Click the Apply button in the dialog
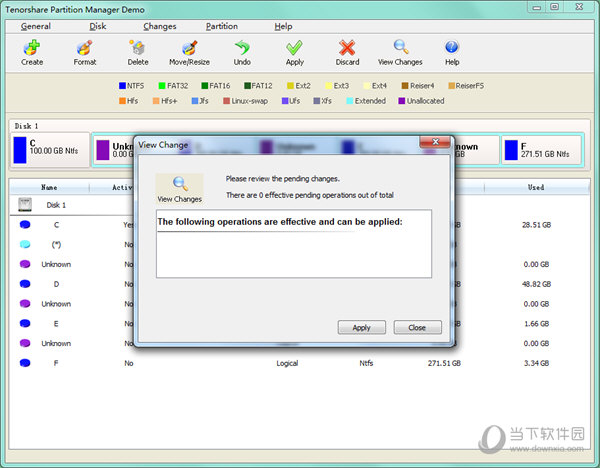600x468 pixels. [362, 328]
